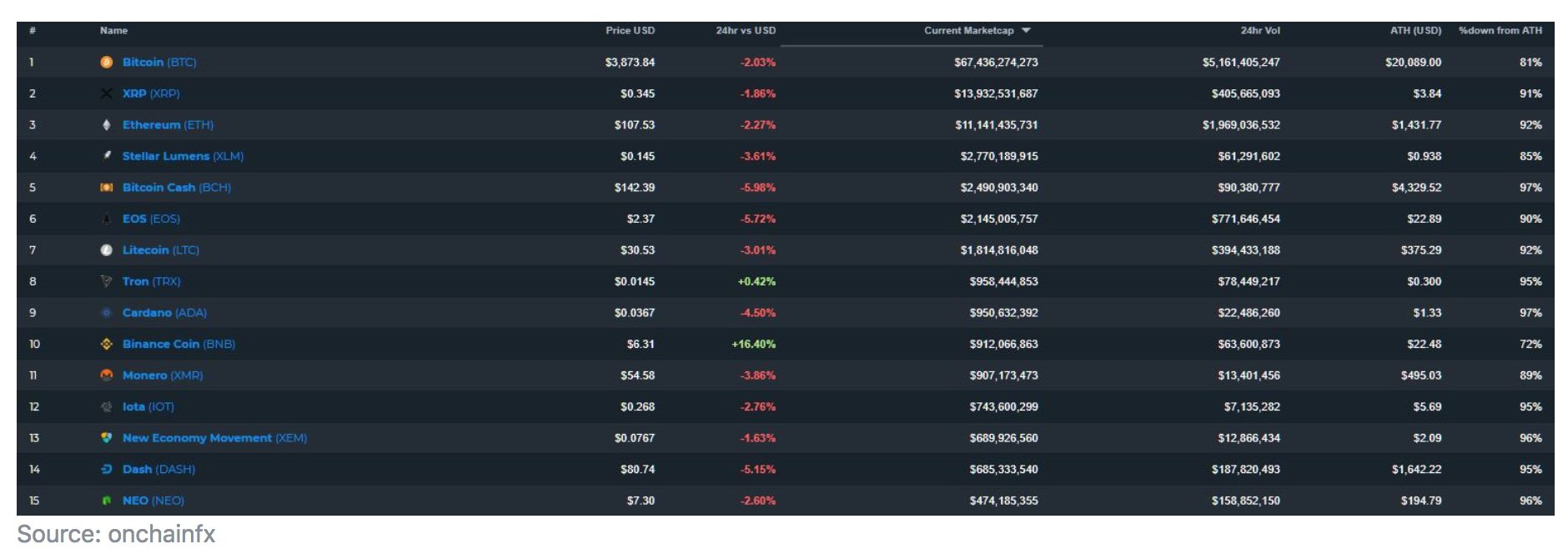
Task: Click Cardano marketcap $950,632,392
Action: [x=1003, y=313]
